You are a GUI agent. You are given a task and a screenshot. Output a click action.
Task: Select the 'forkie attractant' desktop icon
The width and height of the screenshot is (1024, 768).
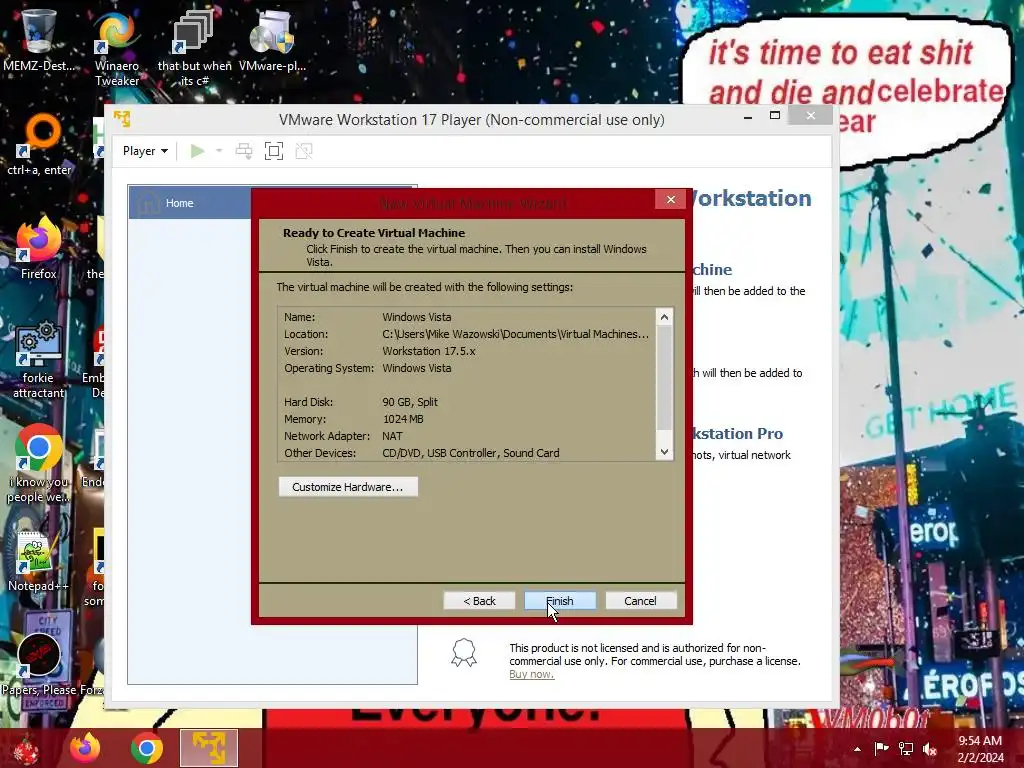(x=39, y=359)
